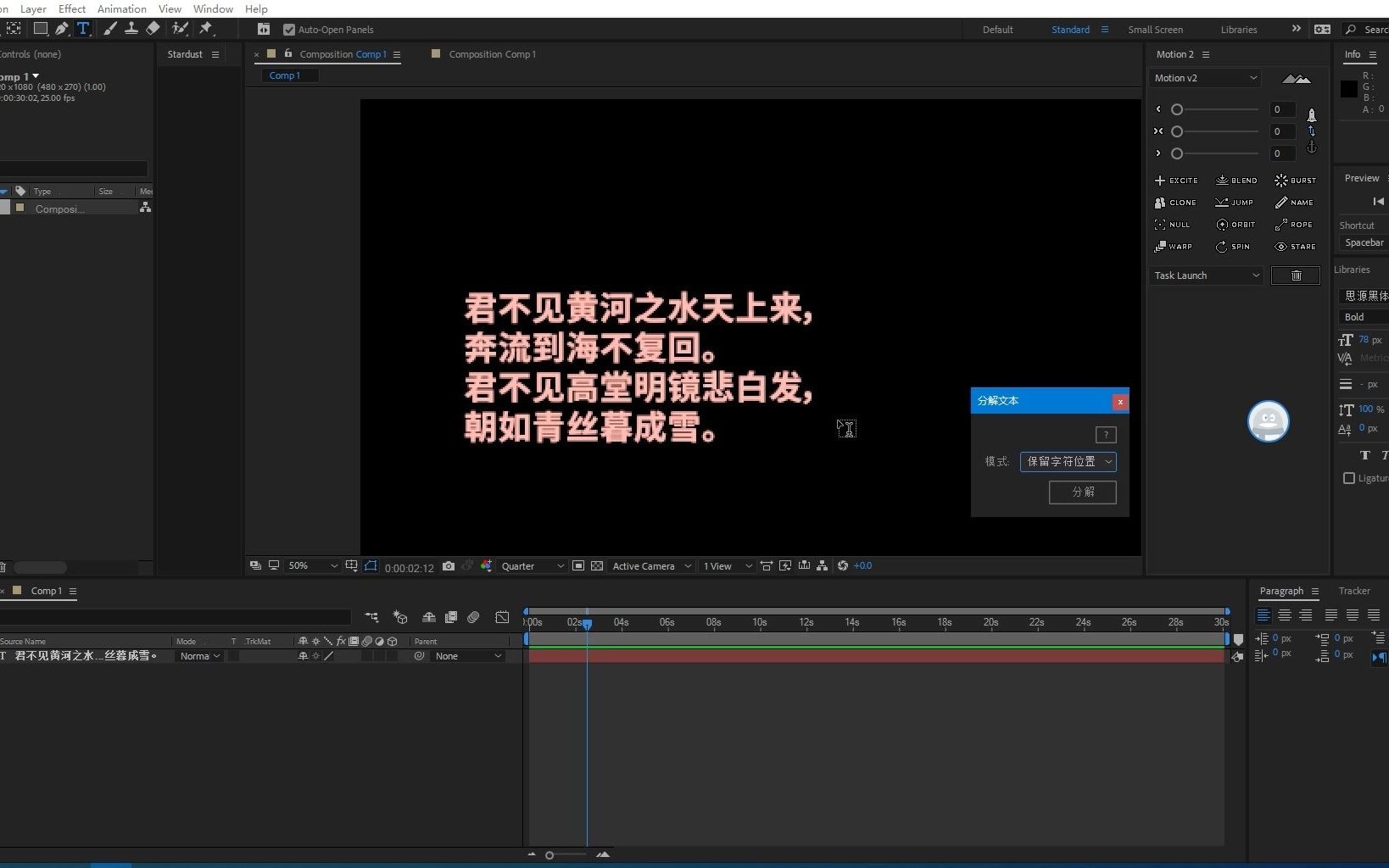Viewport: 1389px width, 868px height.
Task: Click the 0:00:02:12 timecode in viewer
Action: 410,568
